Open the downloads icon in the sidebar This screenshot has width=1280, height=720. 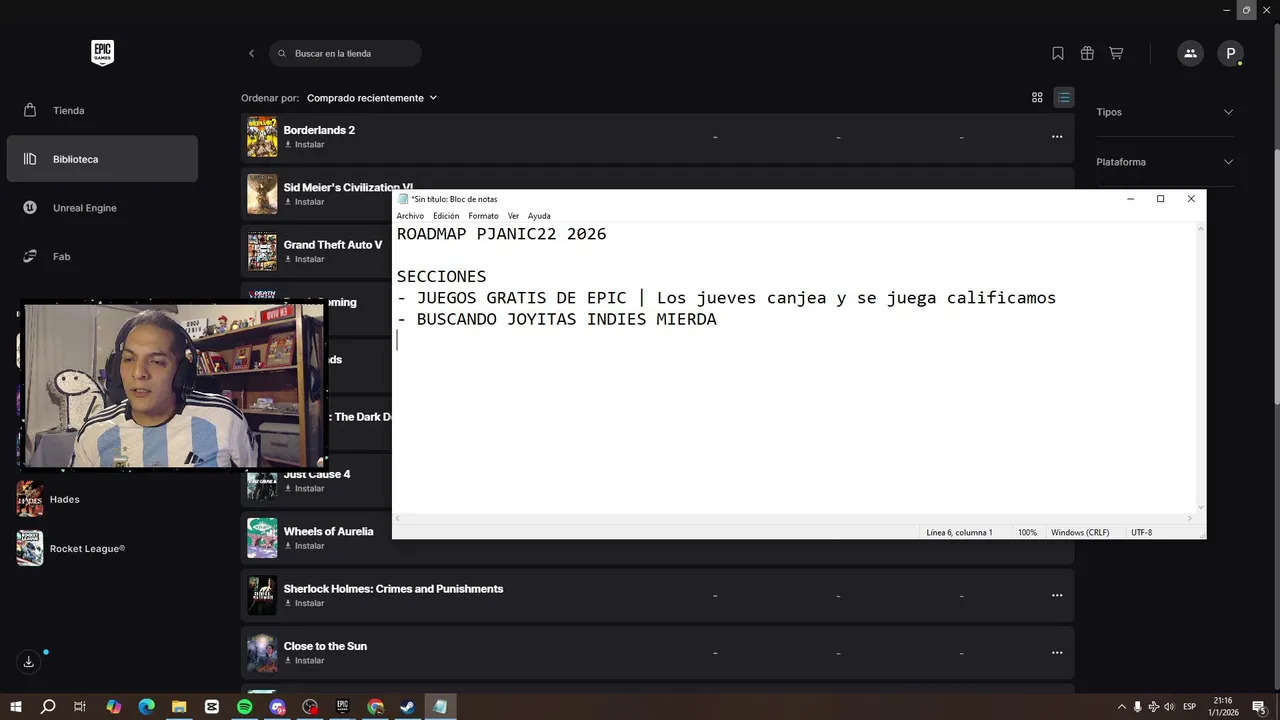(29, 661)
